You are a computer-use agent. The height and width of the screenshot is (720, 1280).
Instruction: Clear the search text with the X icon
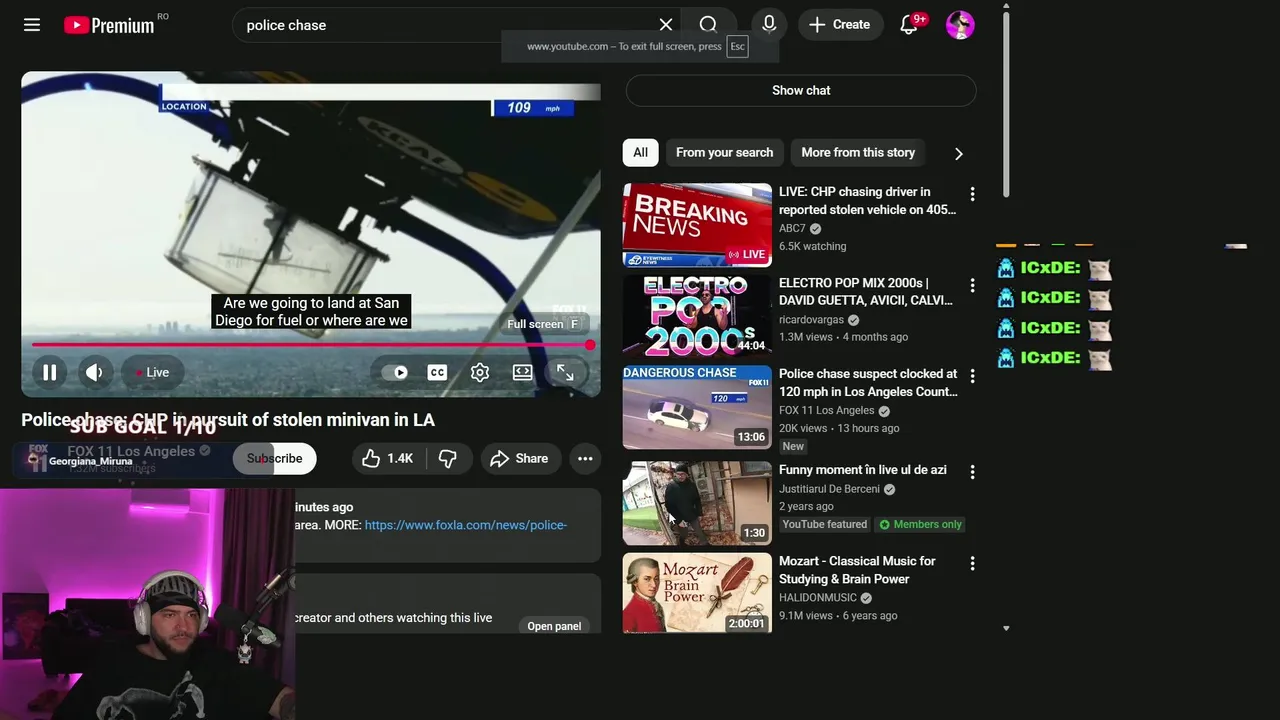(666, 25)
